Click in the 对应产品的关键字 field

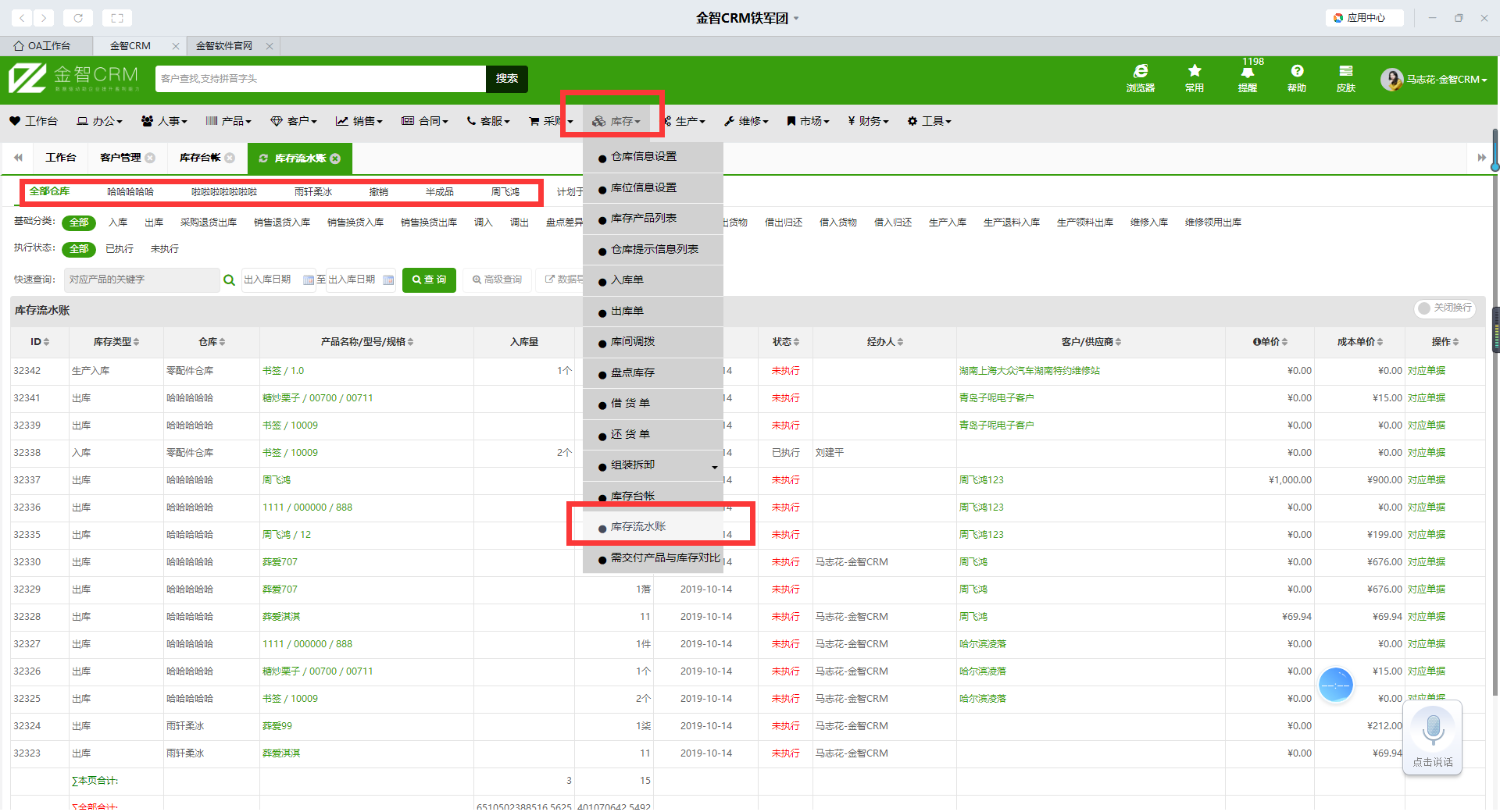pyautogui.click(x=141, y=280)
